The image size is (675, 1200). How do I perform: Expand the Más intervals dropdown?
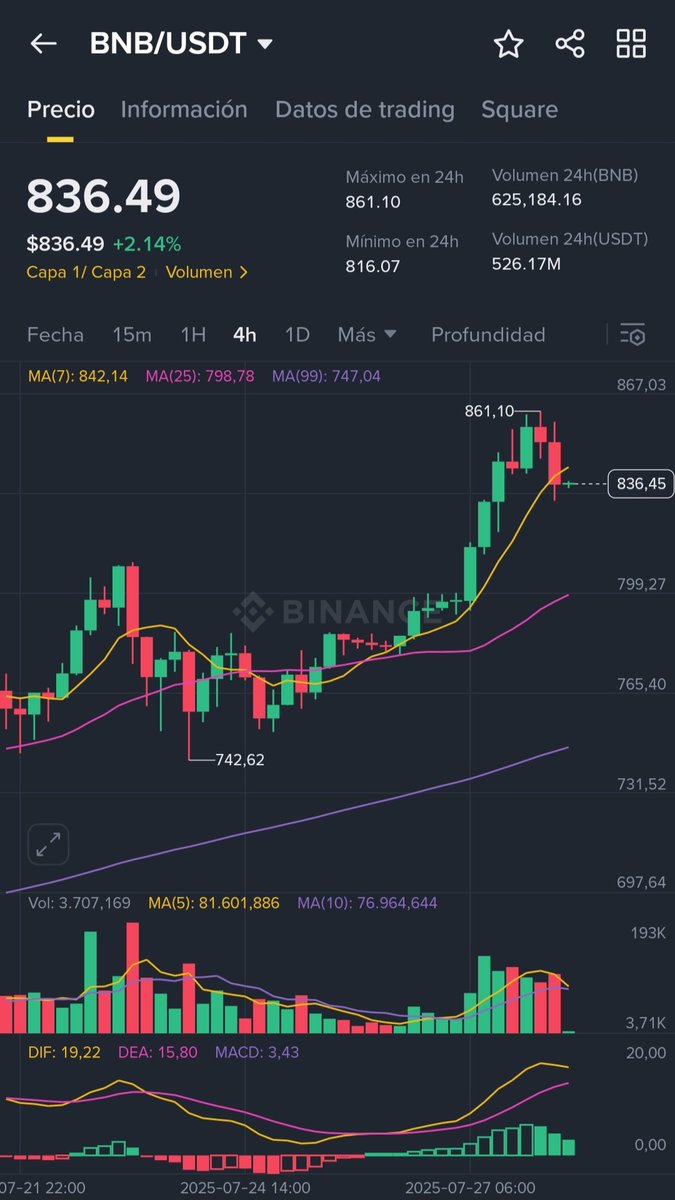click(367, 335)
